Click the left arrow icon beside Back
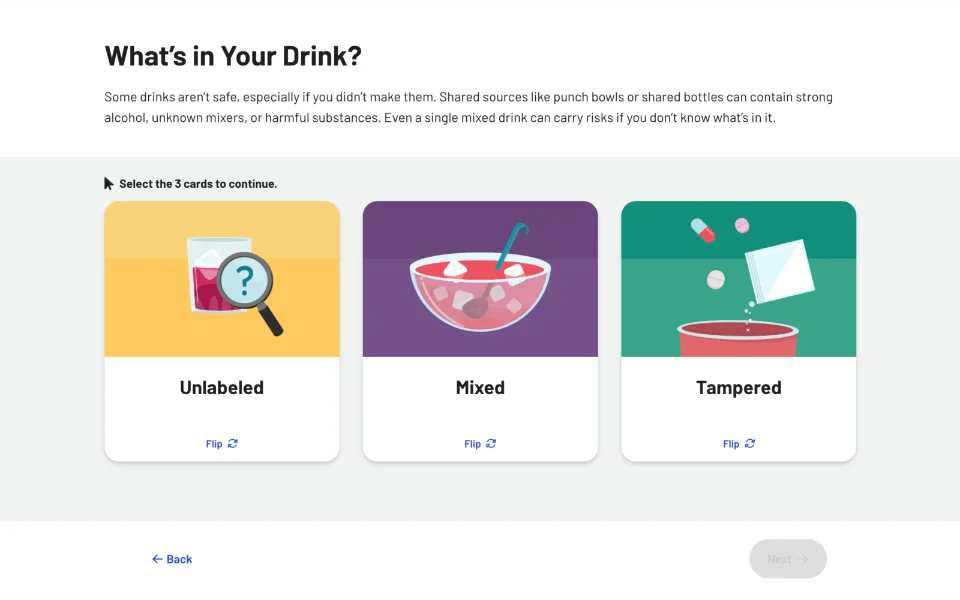The image size is (960, 600). click(x=157, y=559)
